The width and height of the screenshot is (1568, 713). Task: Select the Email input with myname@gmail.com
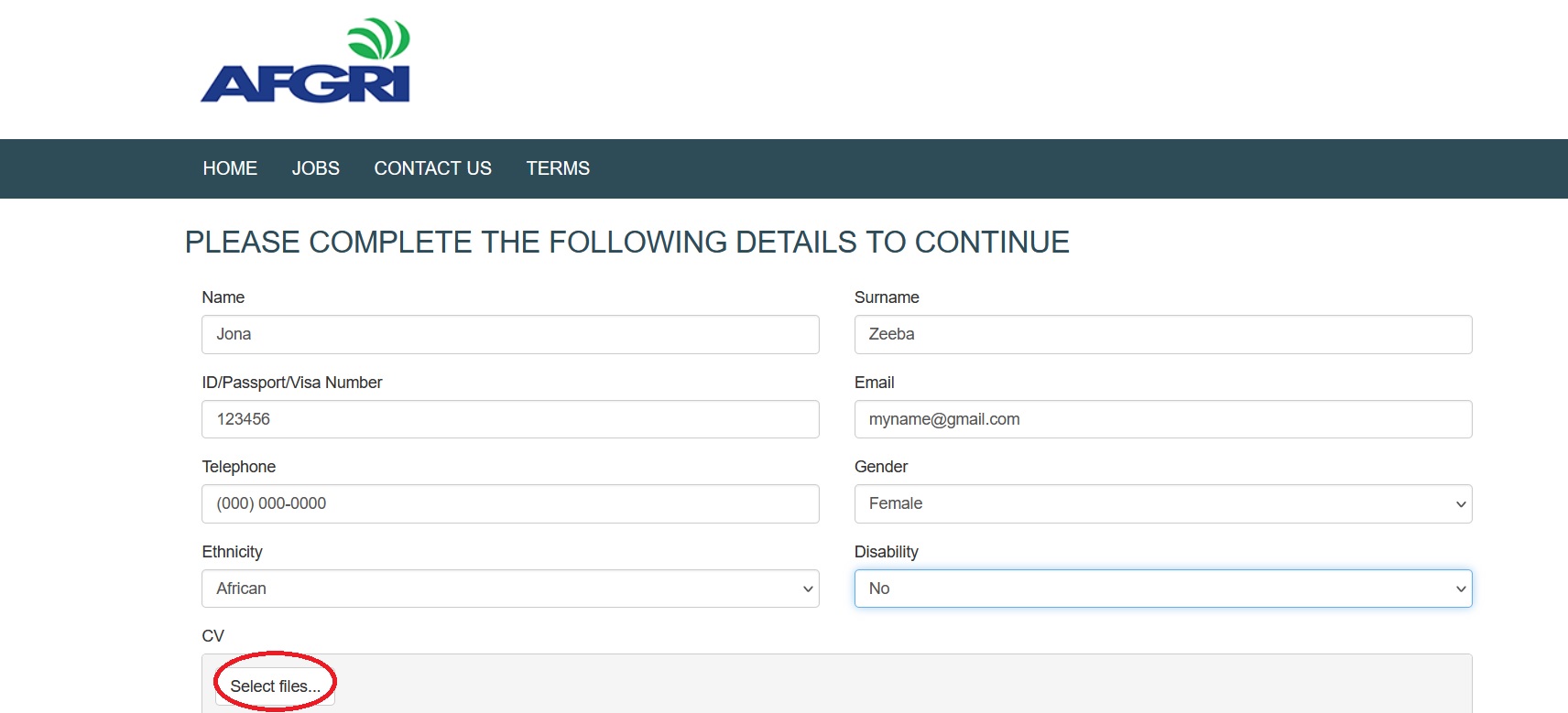pyautogui.click(x=1162, y=419)
